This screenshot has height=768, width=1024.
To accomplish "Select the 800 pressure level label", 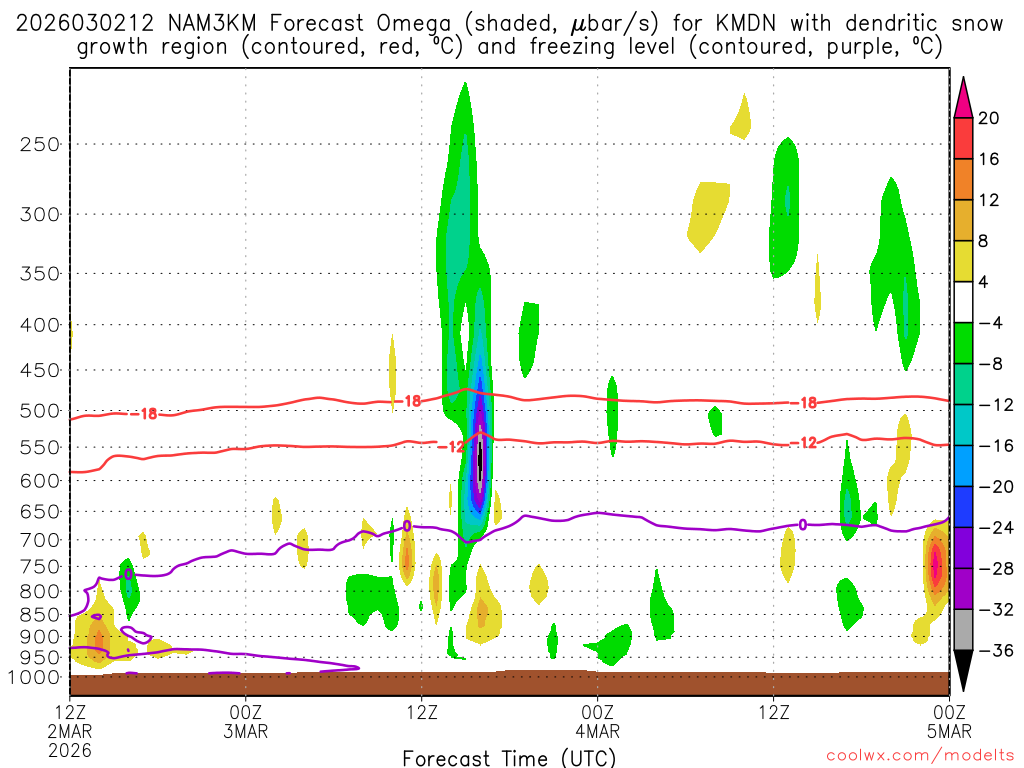I will click(40, 592).
